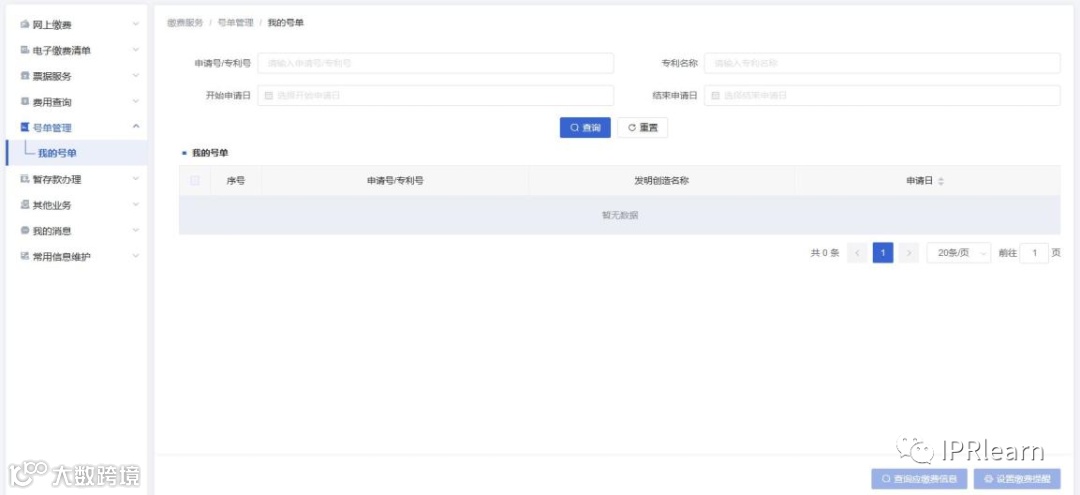Click the 电子缴费清单 sidebar icon
The width and height of the screenshot is (1080, 495).
(25, 50)
